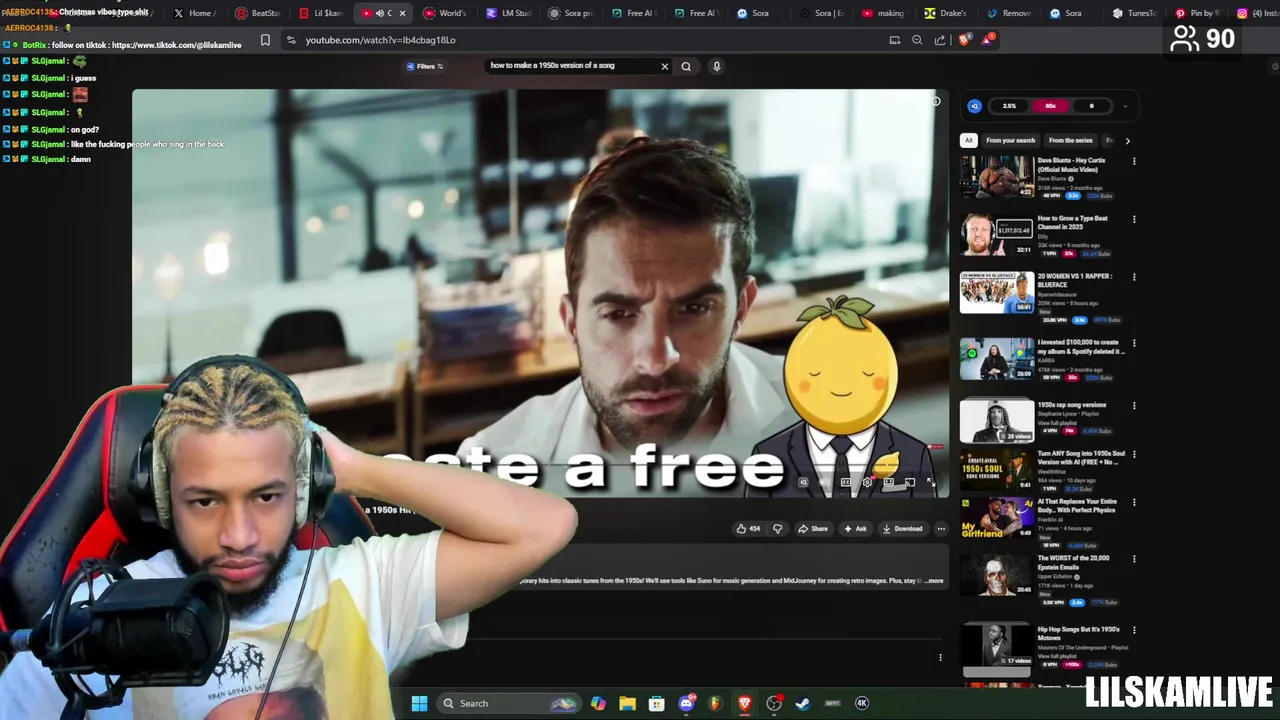Click the browser address bar URL
The image size is (1280, 720).
click(380, 40)
